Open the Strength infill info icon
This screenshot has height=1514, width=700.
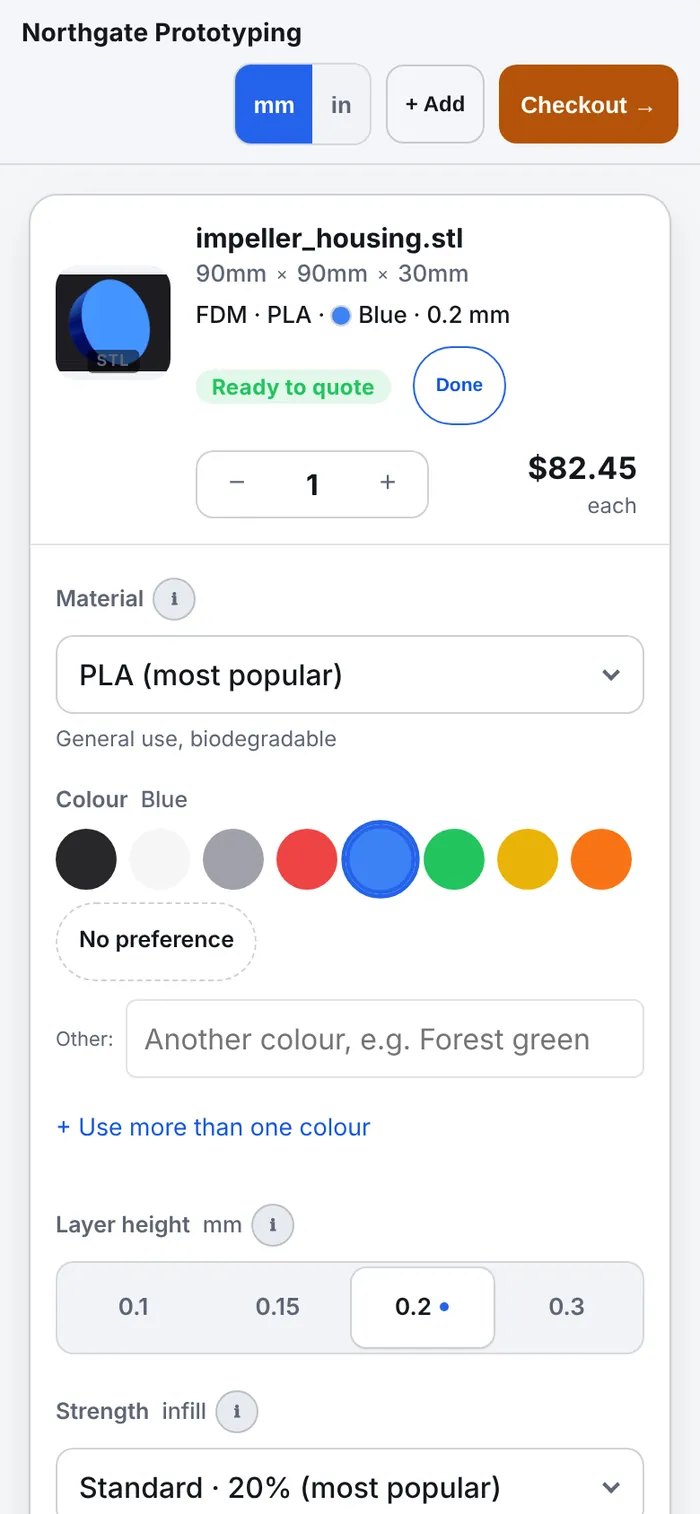(236, 1411)
